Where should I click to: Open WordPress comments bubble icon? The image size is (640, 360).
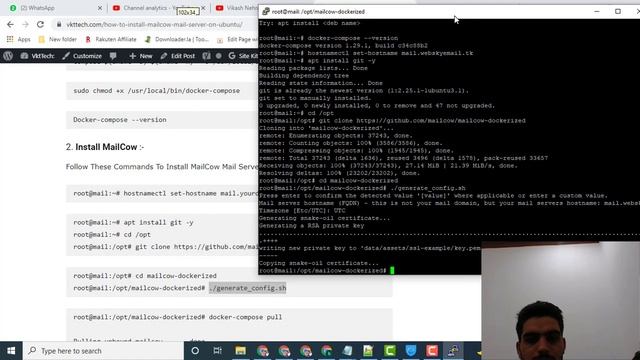tap(113, 56)
